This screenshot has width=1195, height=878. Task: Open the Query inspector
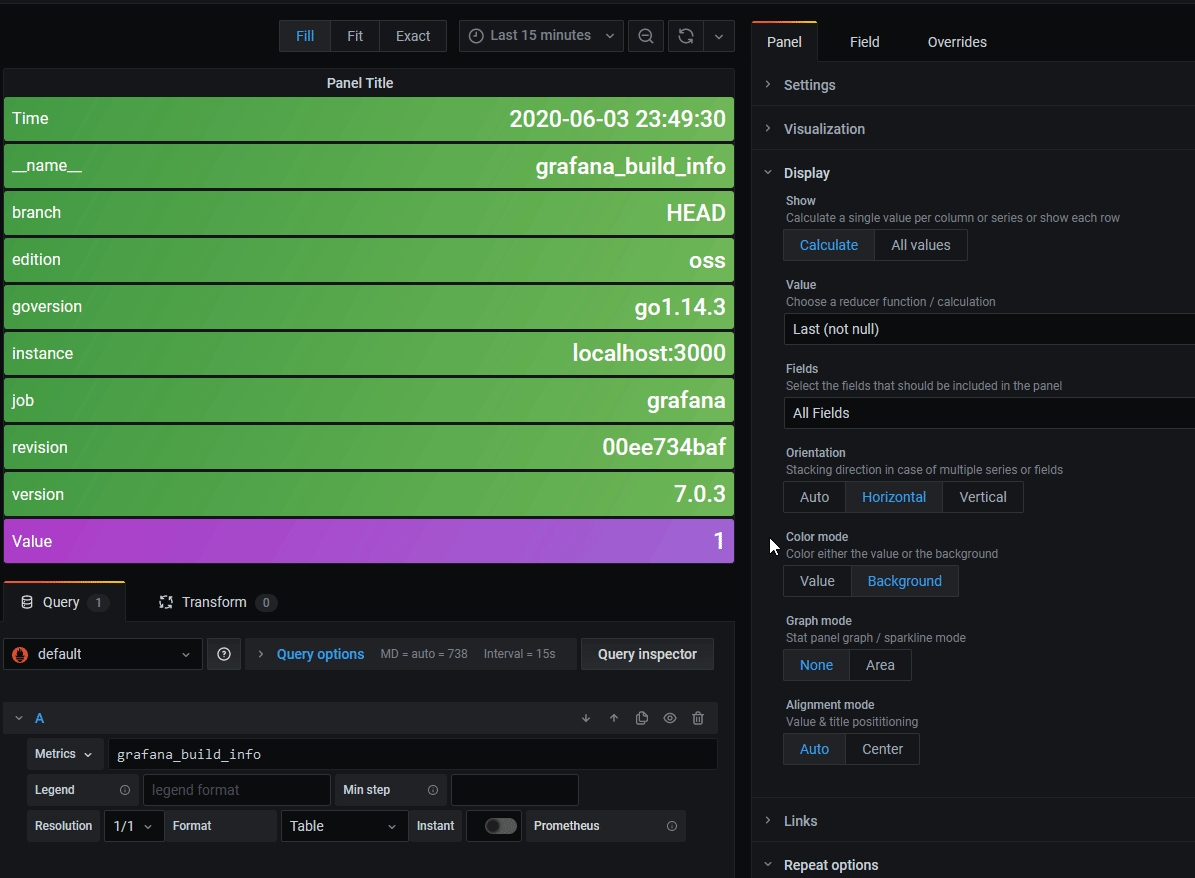click(x=646, y=654)
